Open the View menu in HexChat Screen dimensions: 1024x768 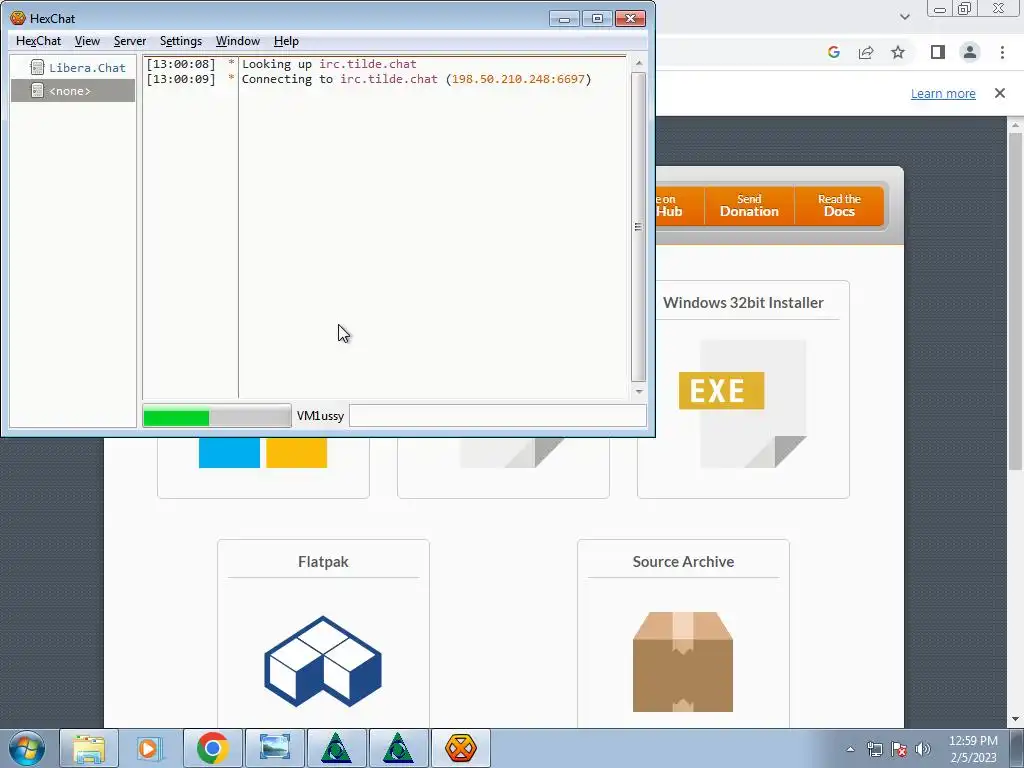point(87,41)
